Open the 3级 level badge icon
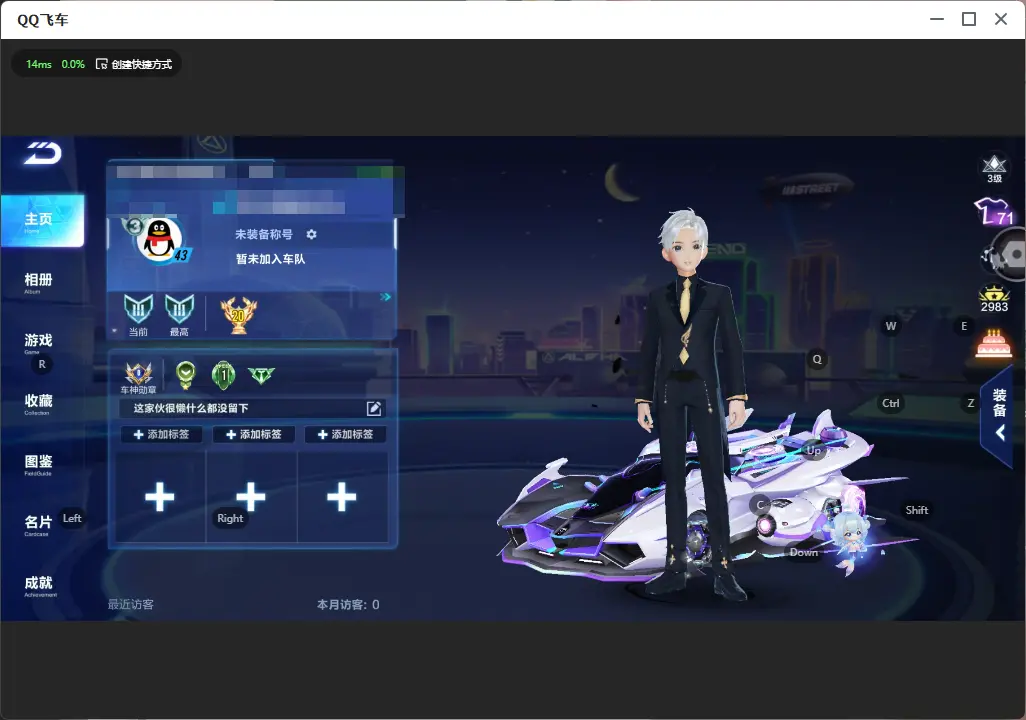 [x=994, y=169]
